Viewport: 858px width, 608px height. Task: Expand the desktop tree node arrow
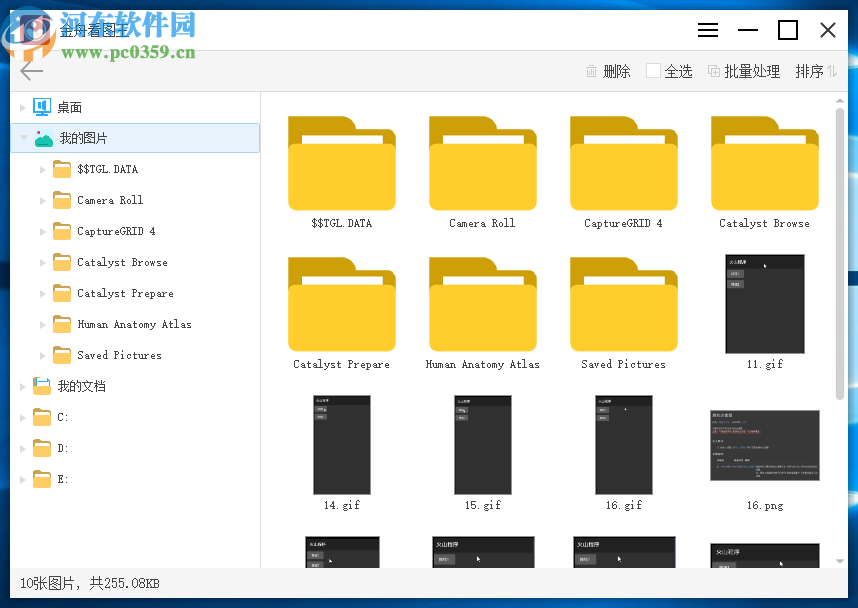click(23, 107)
